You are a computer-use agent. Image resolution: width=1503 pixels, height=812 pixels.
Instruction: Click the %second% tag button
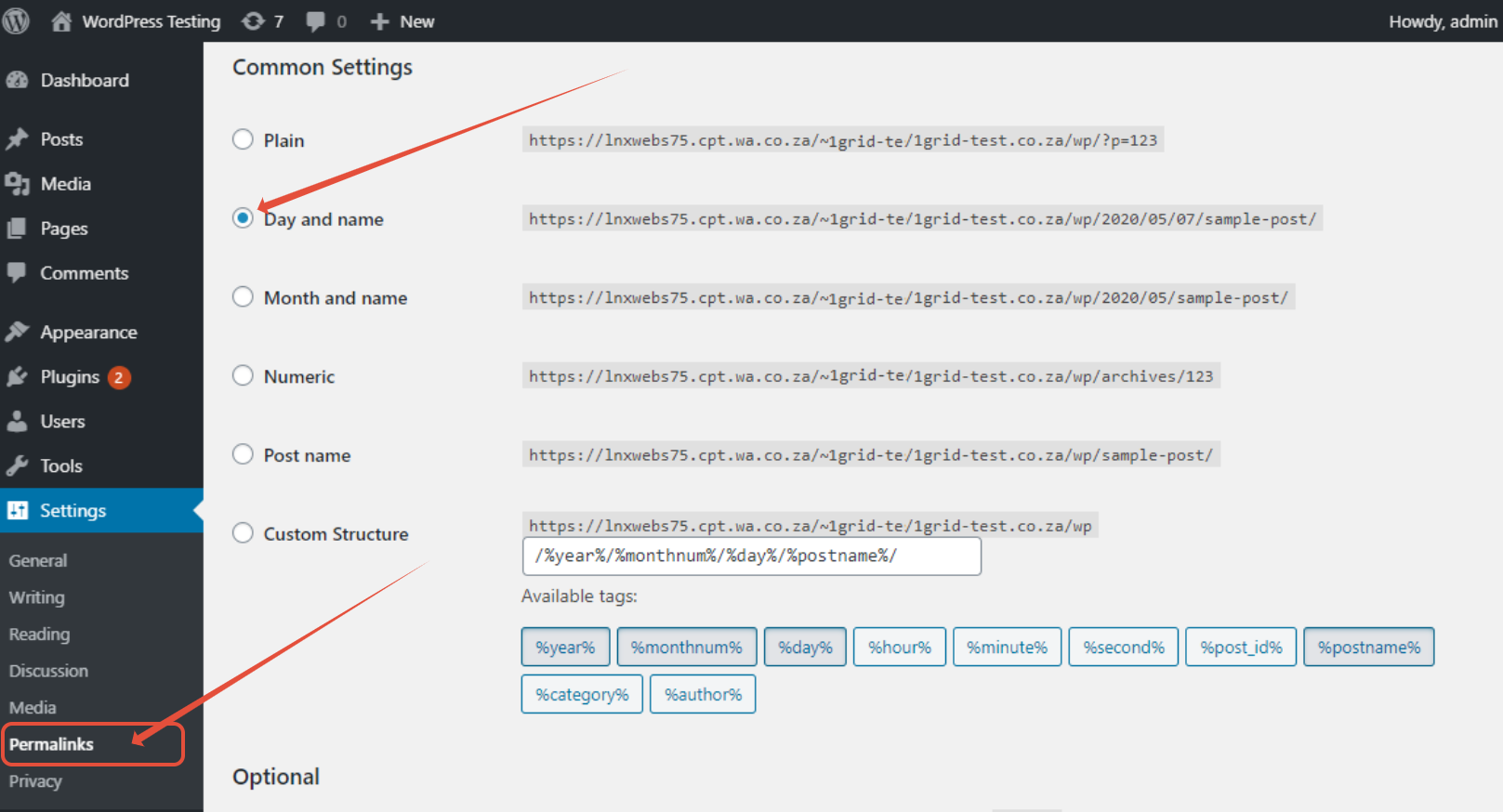1124,647
